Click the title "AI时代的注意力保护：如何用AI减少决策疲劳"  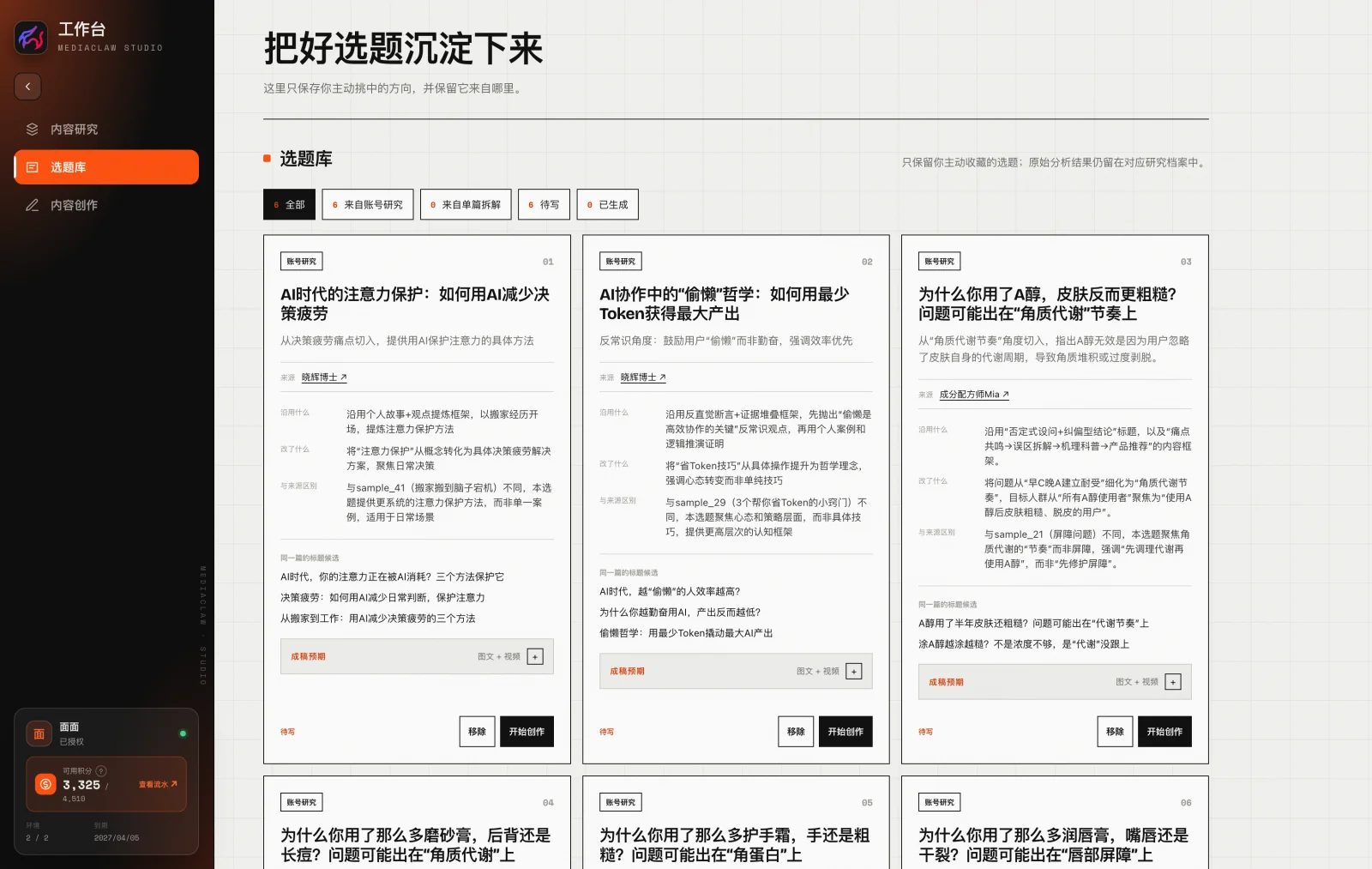[415, 304]
